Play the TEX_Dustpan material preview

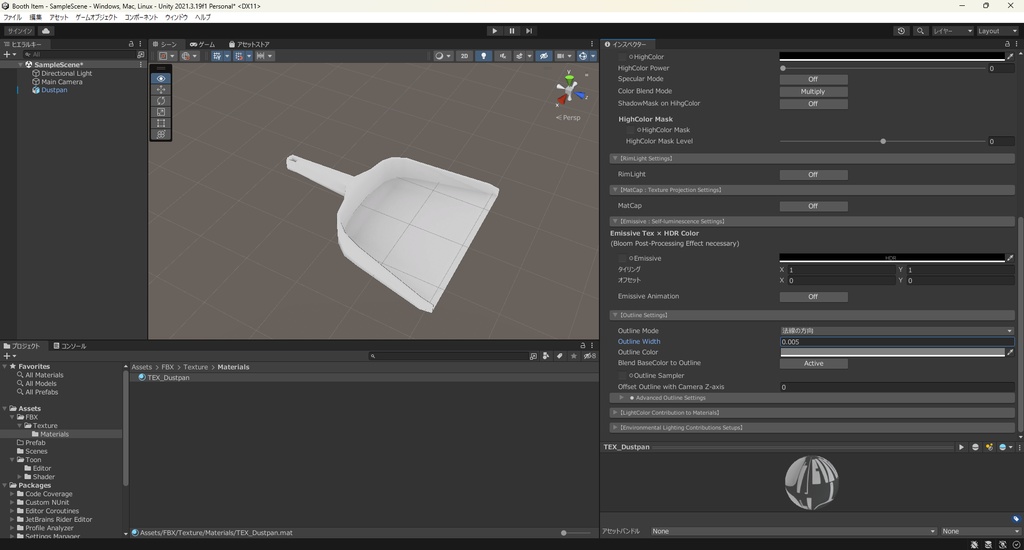[961, 447]
